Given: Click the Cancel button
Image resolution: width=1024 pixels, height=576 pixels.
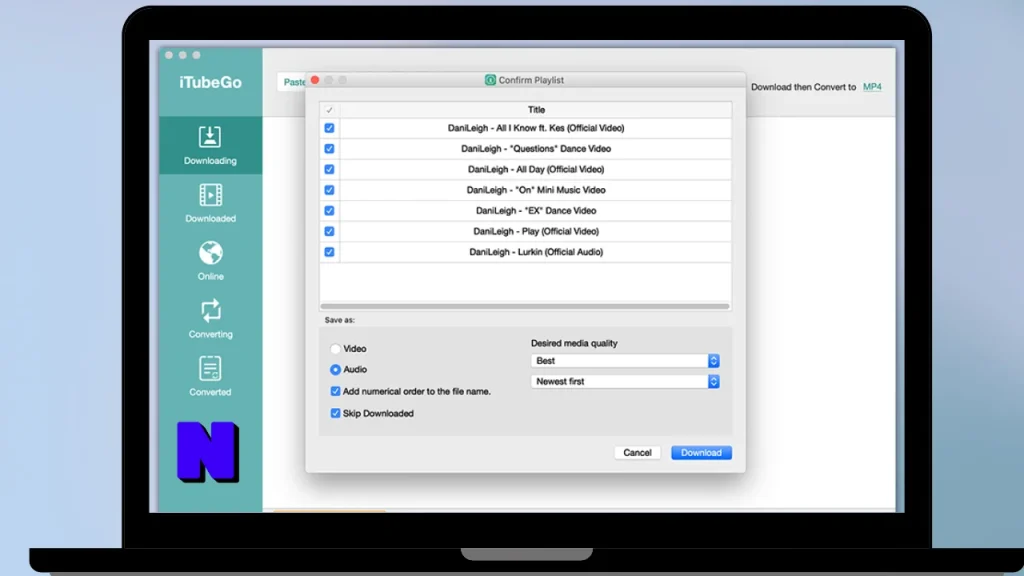Looking at the screenshot, I should coord(637,453).
